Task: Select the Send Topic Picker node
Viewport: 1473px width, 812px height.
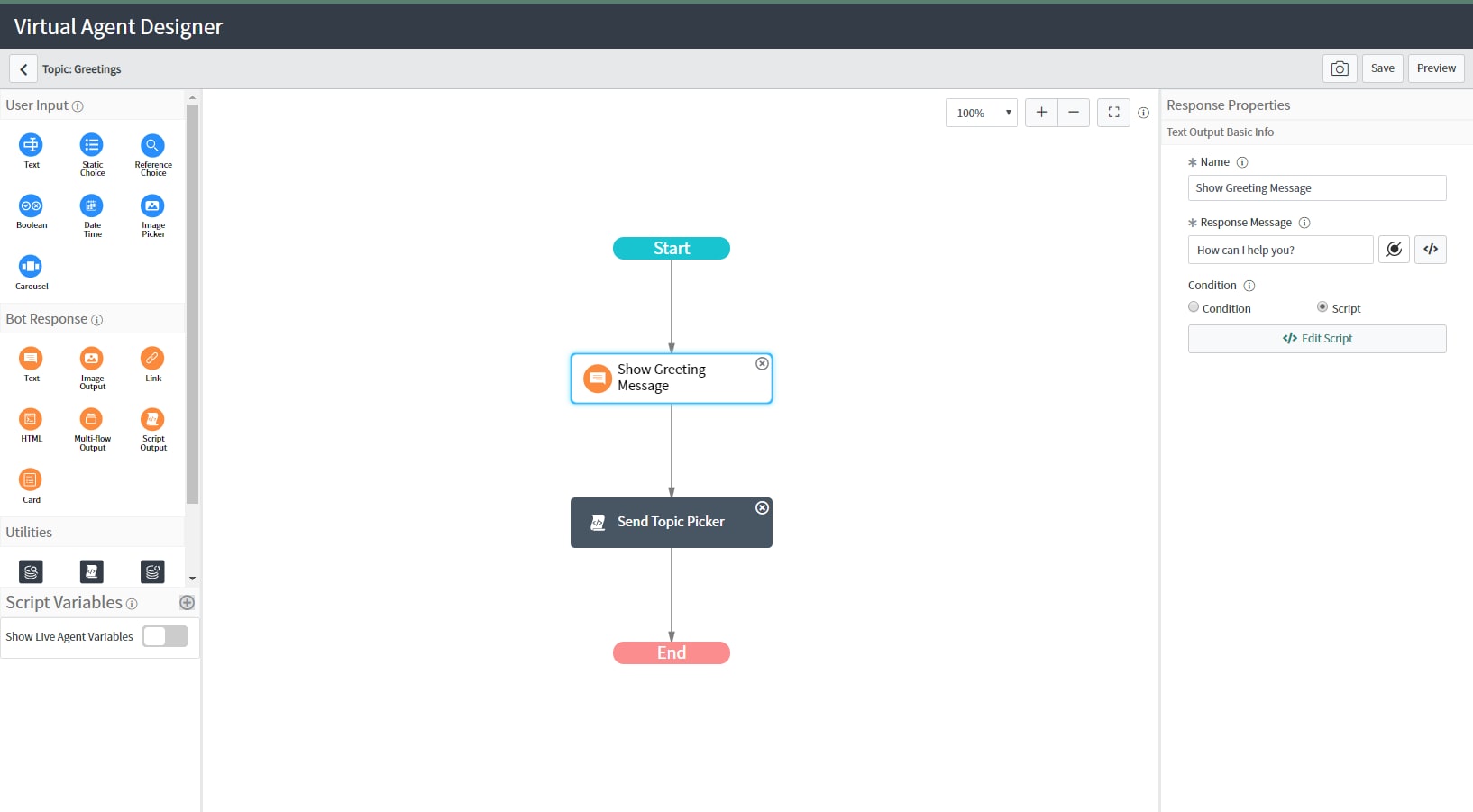Action: (x=671, y=523)
